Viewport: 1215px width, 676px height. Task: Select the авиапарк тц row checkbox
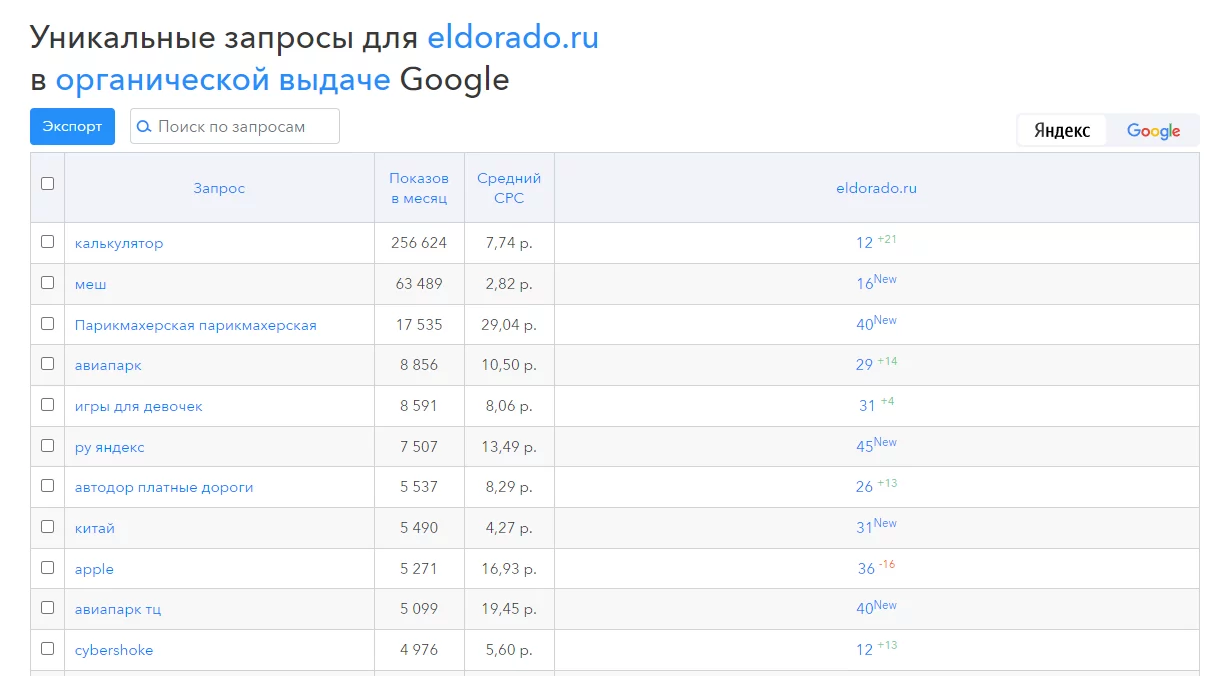point(47,608)
